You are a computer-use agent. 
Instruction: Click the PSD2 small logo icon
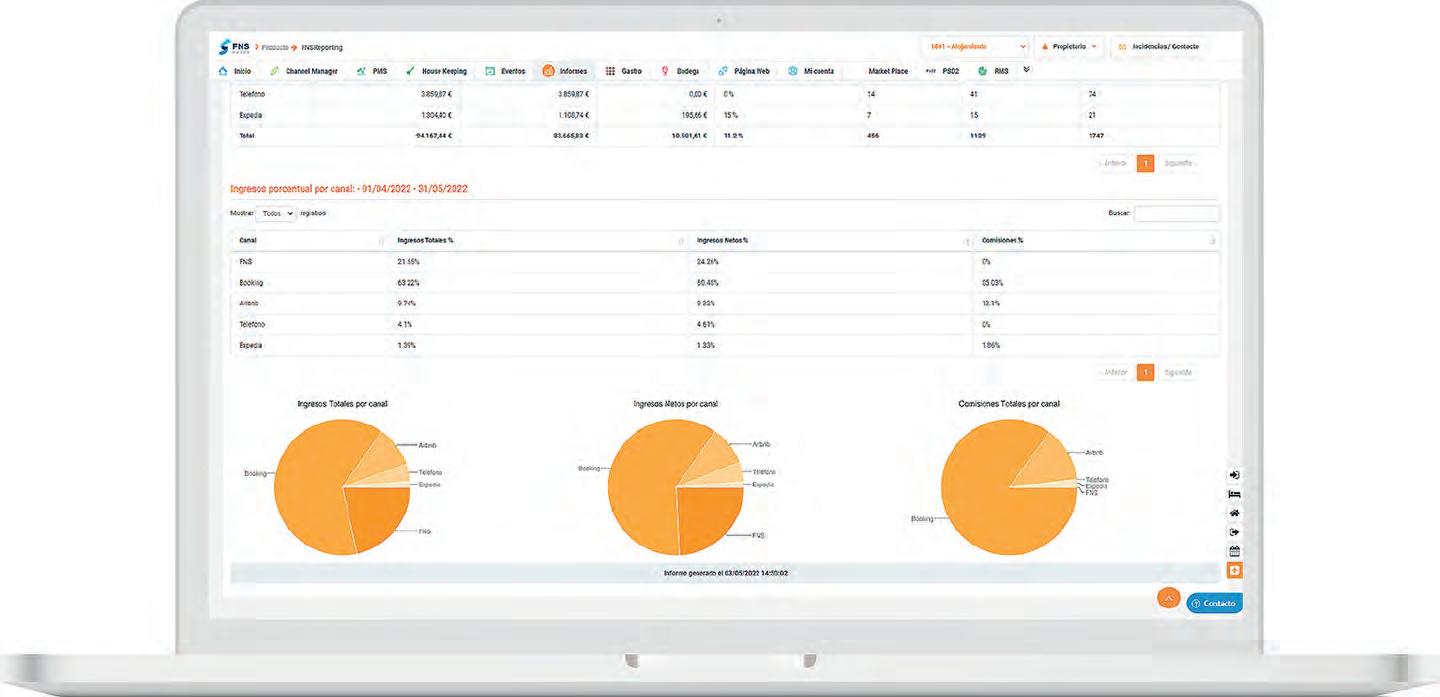coord(932,71)
